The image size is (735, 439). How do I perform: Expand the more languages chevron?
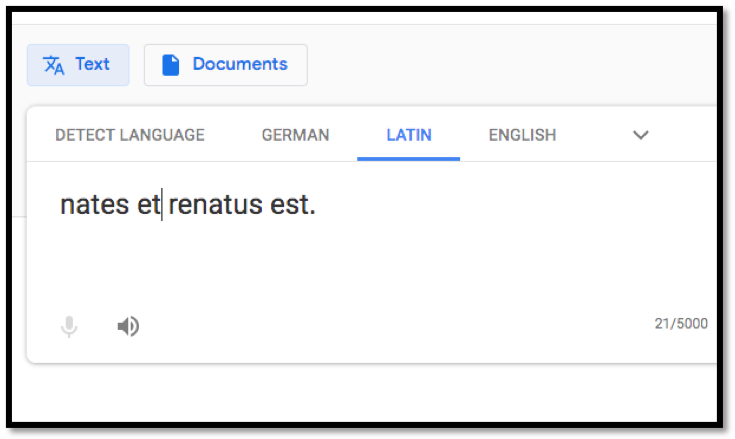coord(641,135)
